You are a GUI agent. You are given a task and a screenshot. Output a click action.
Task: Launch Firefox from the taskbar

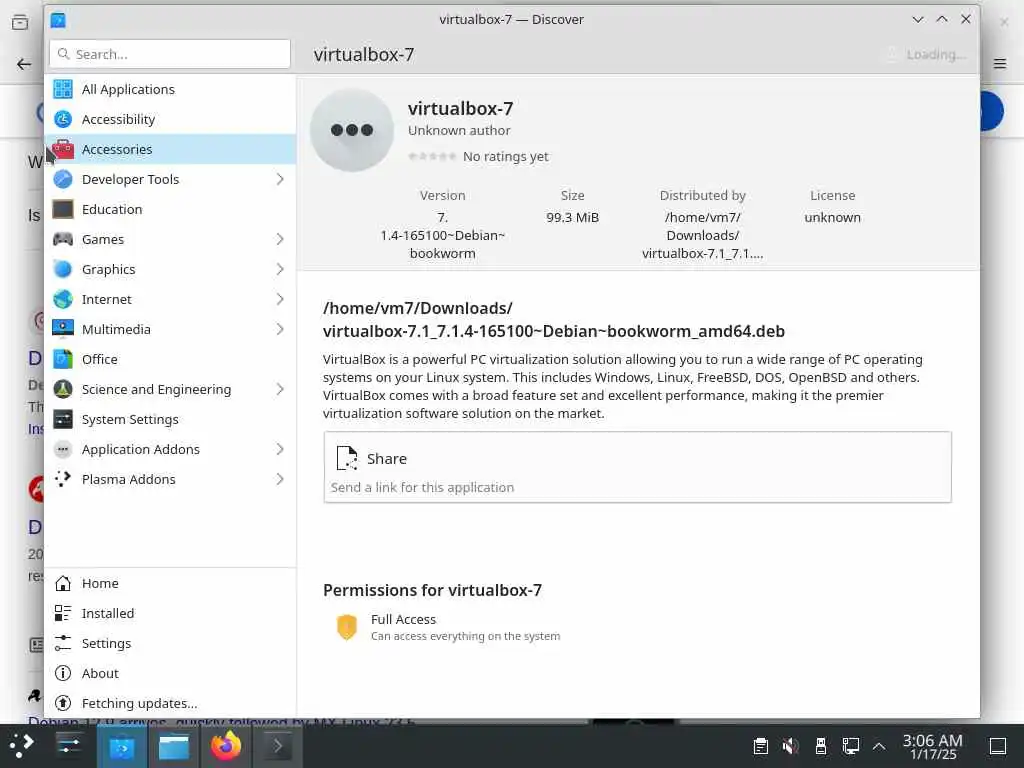(x=226, y=745)
